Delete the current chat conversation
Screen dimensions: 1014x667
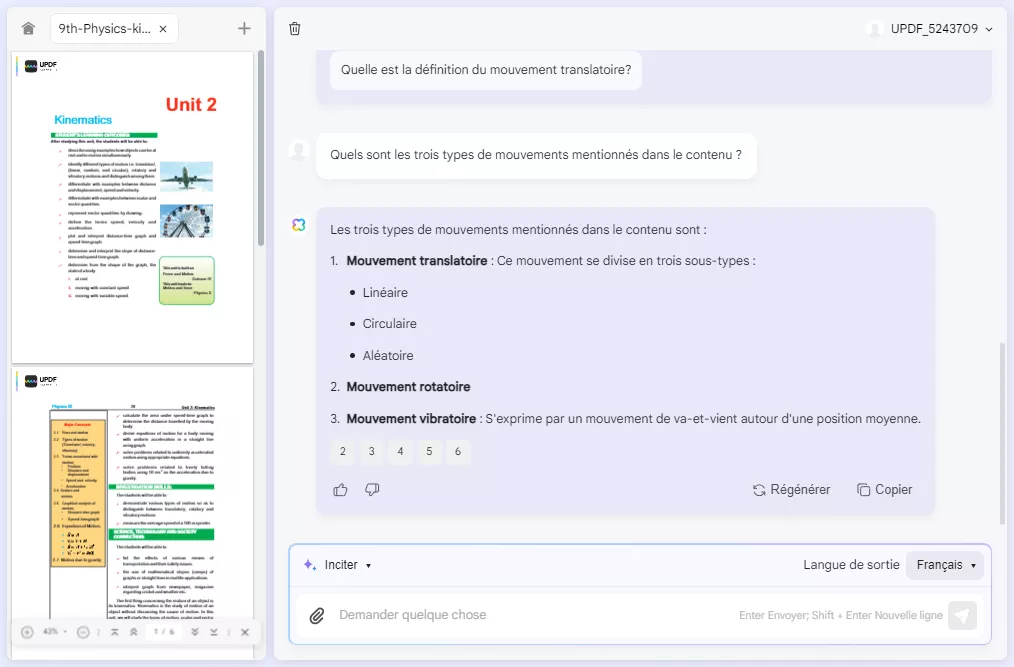click(295, 29)
